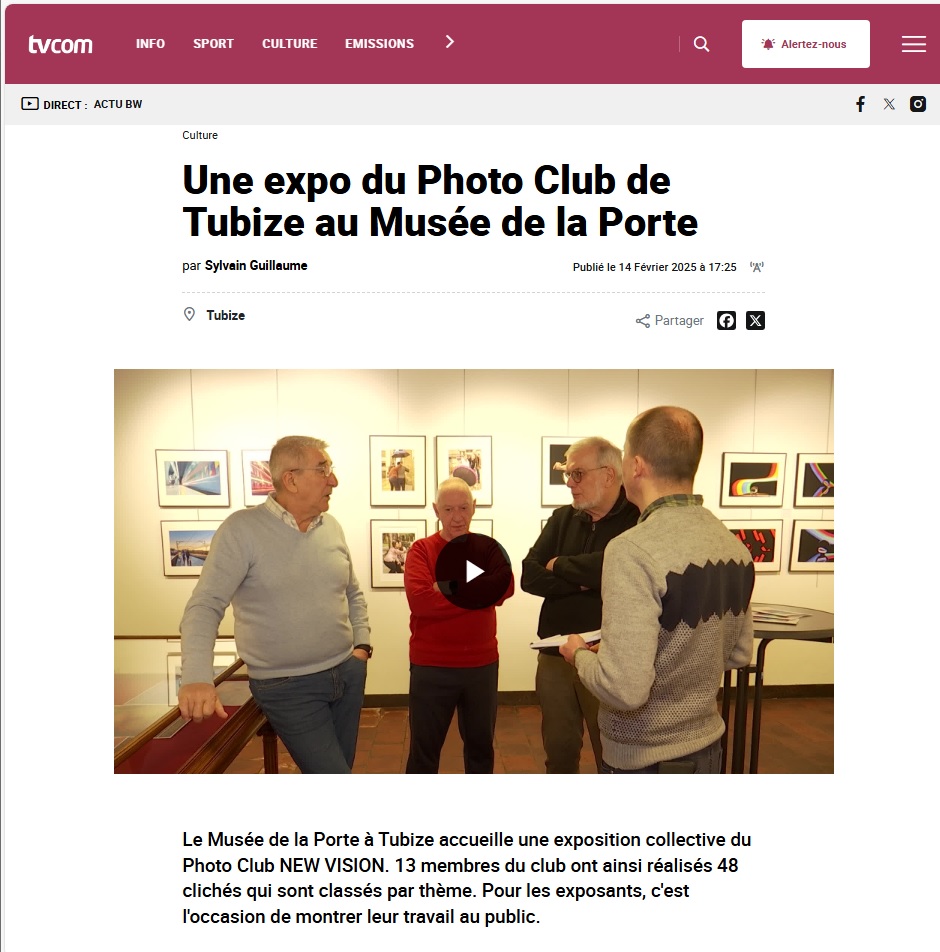The width and height of the screenshot is (940, 952).
Task: Open the Tubize location tag
Action: click(x=225, y=315)
